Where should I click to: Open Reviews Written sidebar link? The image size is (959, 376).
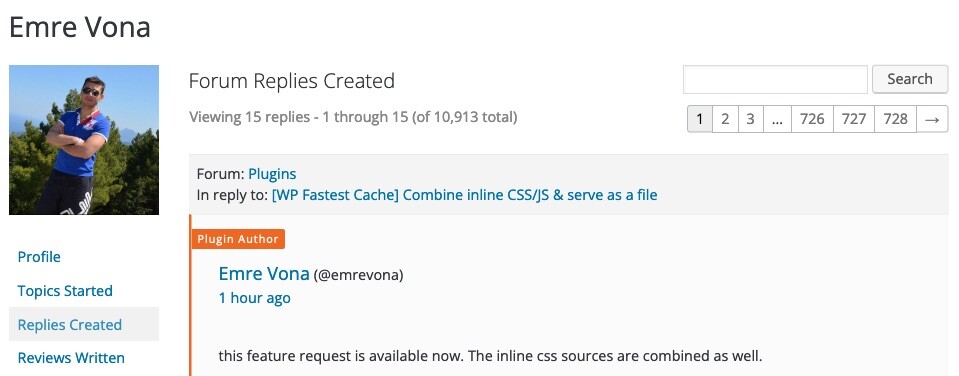point(71,358)
